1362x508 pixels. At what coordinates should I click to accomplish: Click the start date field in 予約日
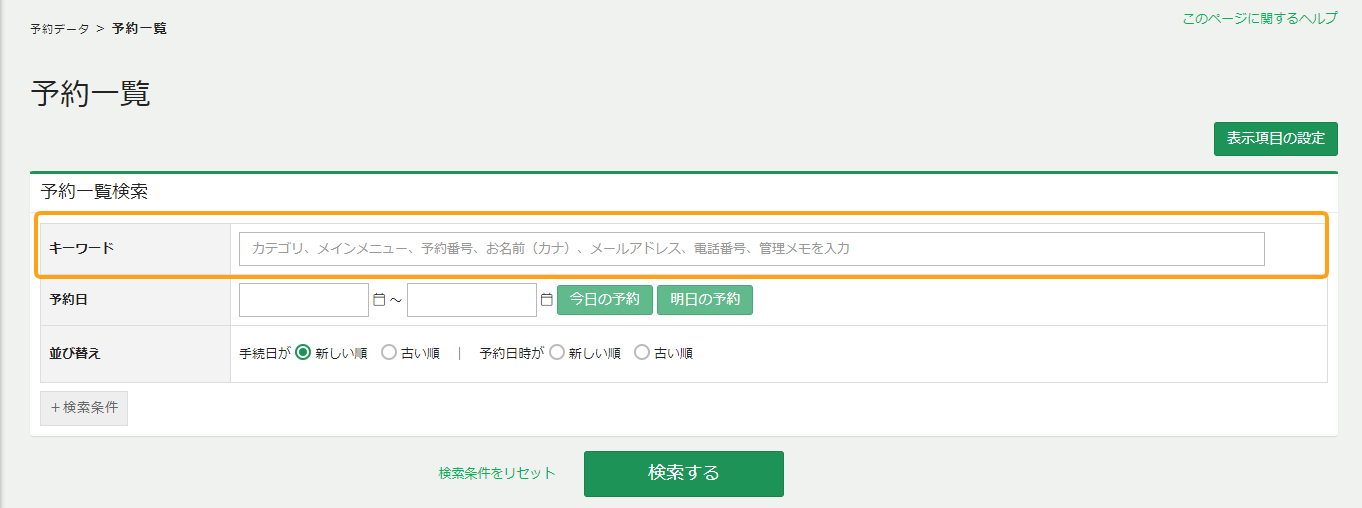tap(304, 300)
